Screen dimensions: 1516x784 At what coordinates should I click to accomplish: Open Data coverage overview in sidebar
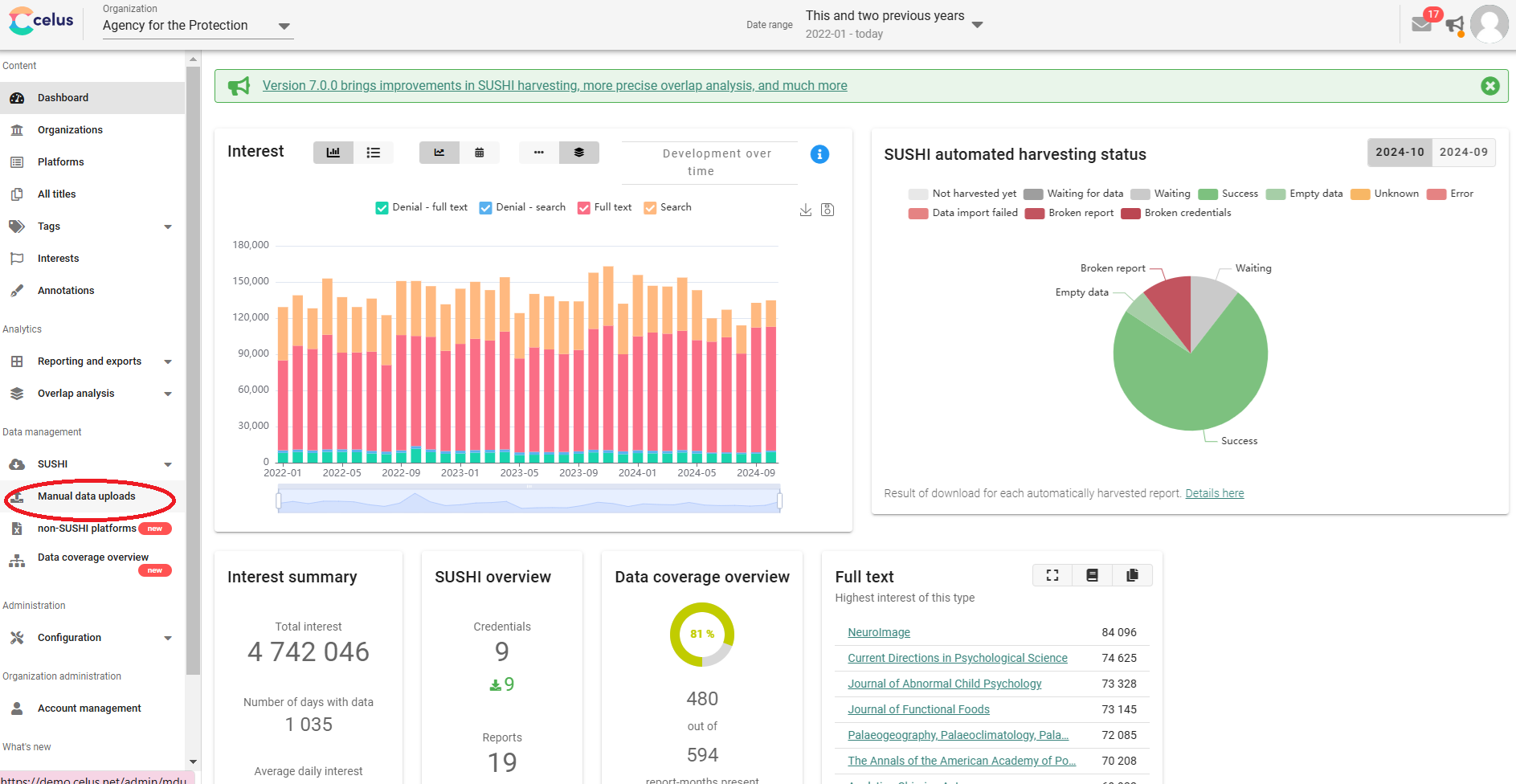tap(92, 562)
